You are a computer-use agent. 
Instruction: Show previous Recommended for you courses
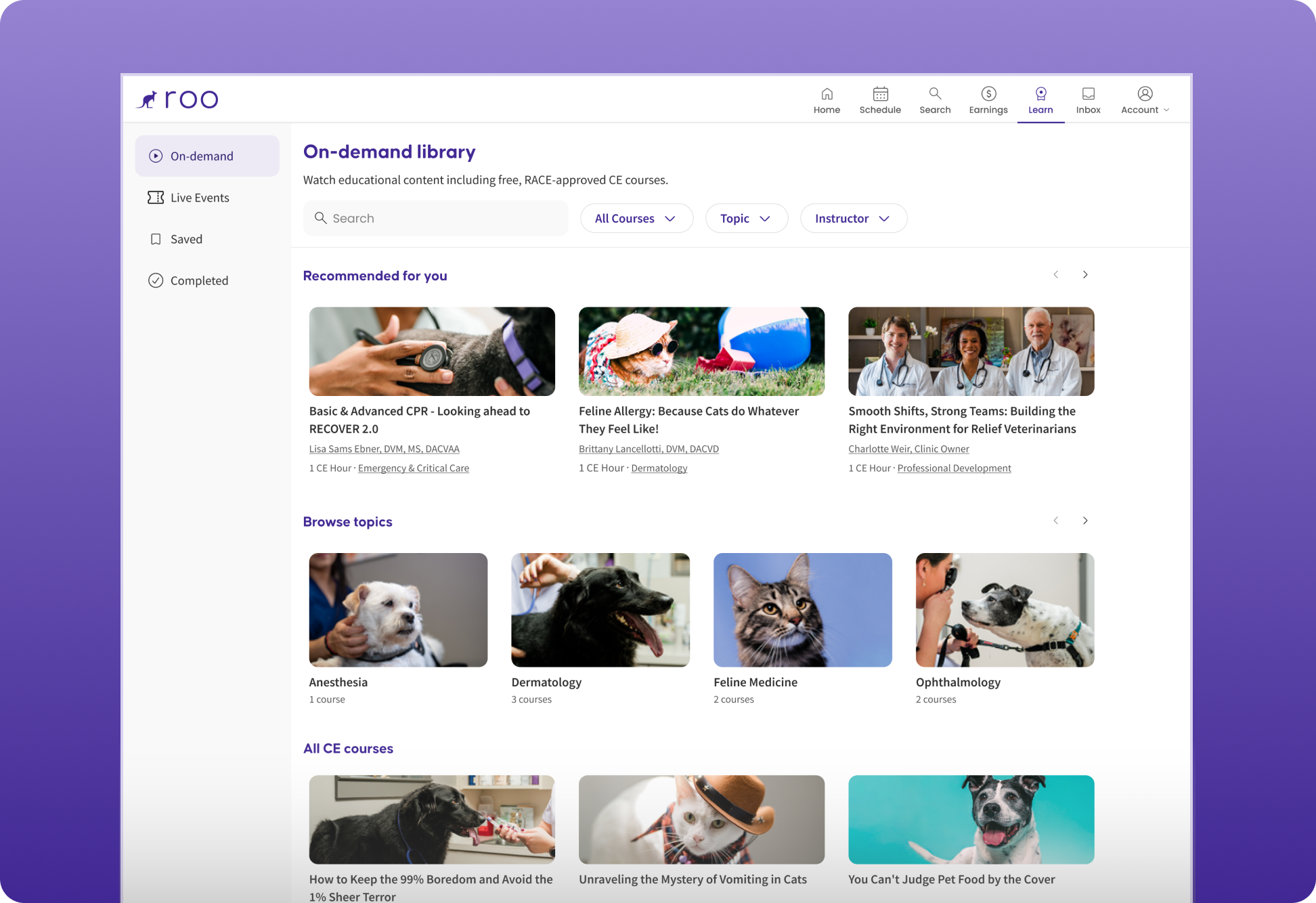(1055, 274)
